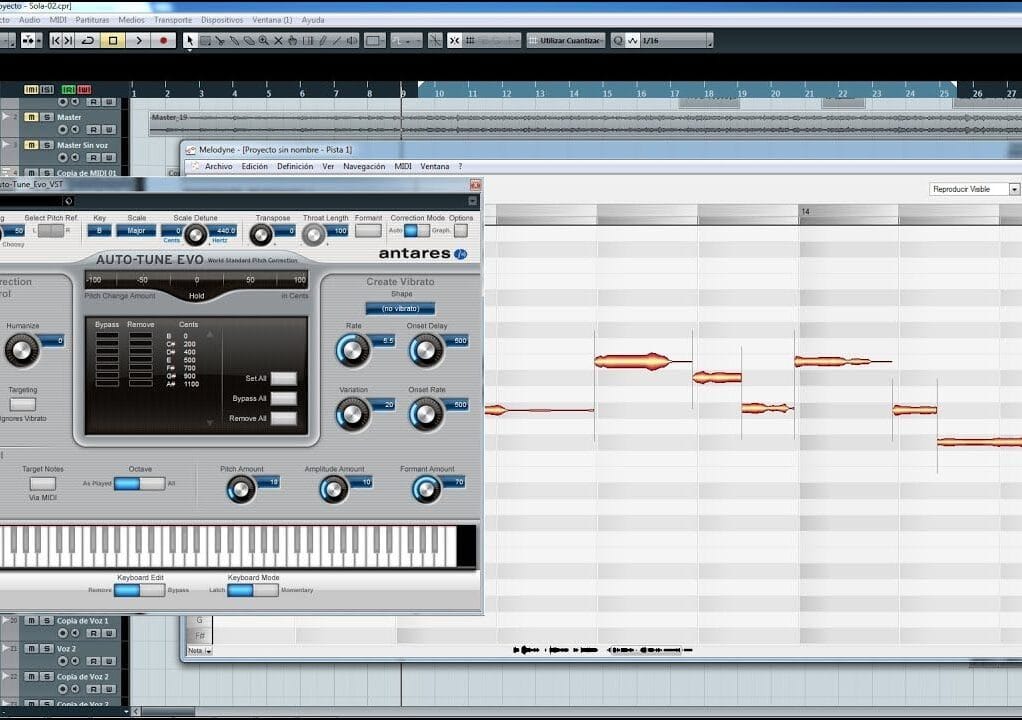Viewport: 1022px width, 720px height.
Task: Open the Scale dropdown showing Major
Action: coord(136,231)
